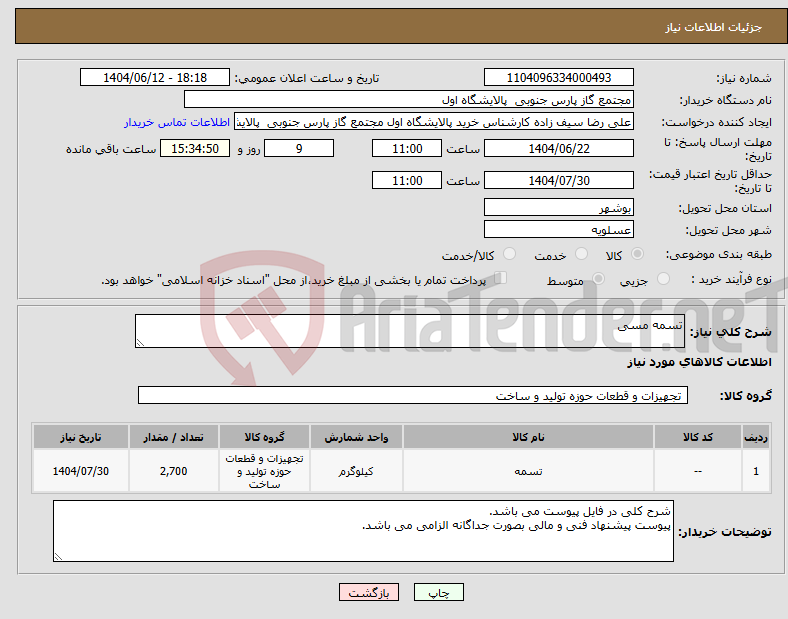The width and height of the screenshot is (788, 619).
Task: Select the کالا/خدمت radio button
Action: pyautogui.click(x=509, y=254)
